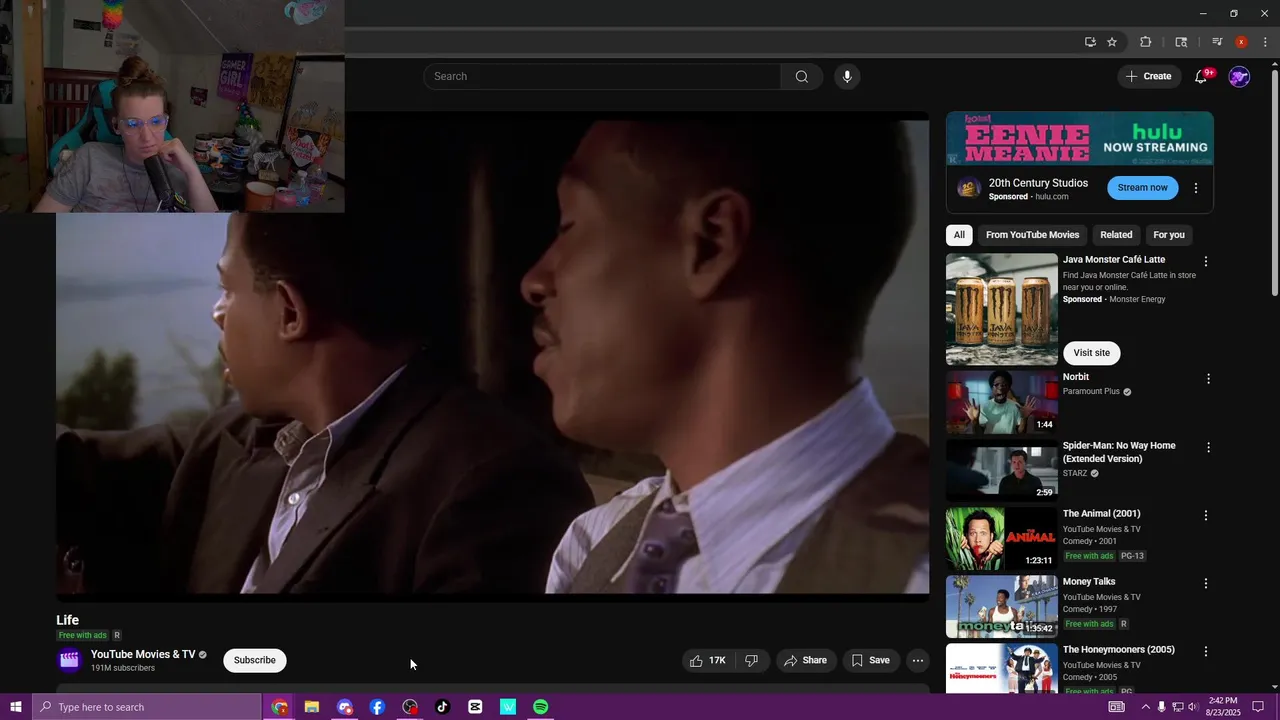This screenshot has height=720, width=1280.
Task: Open the Chrome three-dot menu
Action: [x=1265, y=42]
